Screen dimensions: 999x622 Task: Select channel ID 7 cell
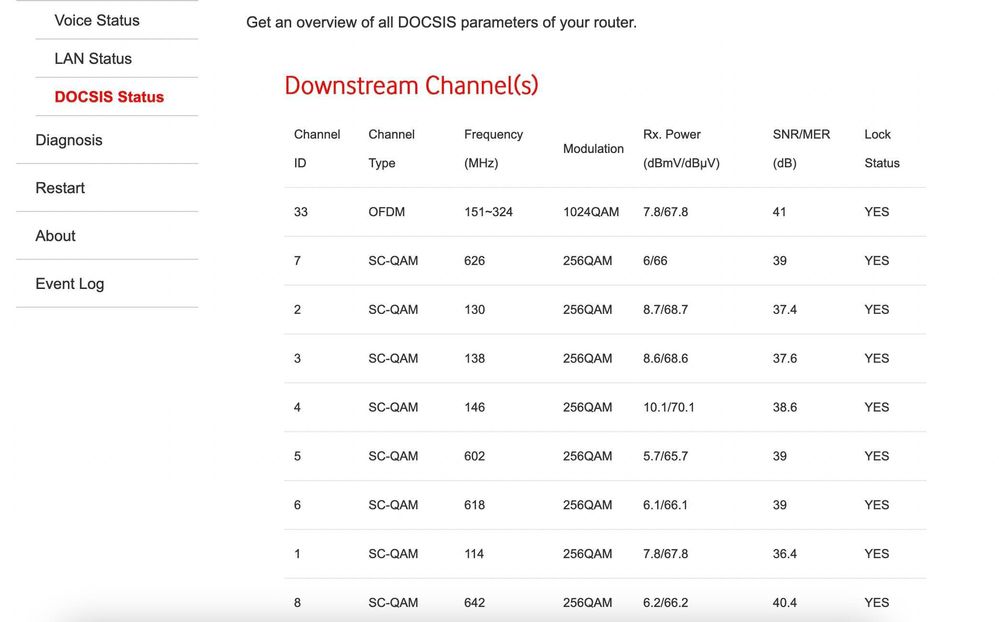click(297, 261)
